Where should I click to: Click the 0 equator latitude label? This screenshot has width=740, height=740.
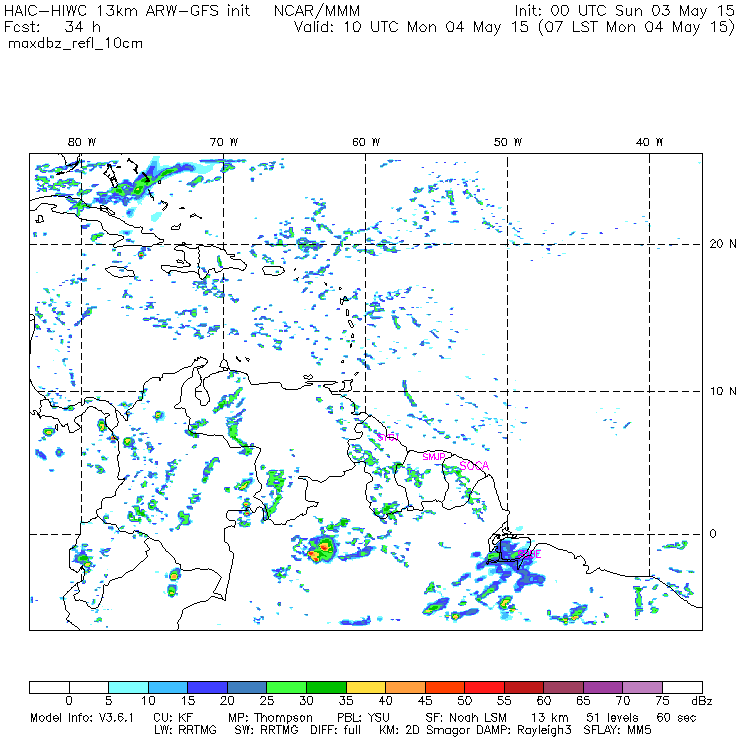click(x=713, y=534)
